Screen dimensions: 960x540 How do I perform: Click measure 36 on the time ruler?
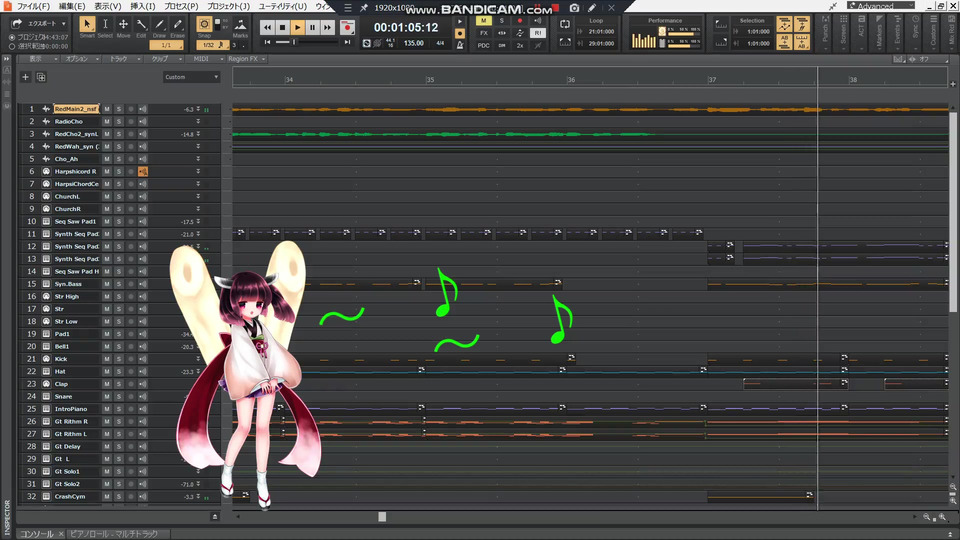coord(571,80)
